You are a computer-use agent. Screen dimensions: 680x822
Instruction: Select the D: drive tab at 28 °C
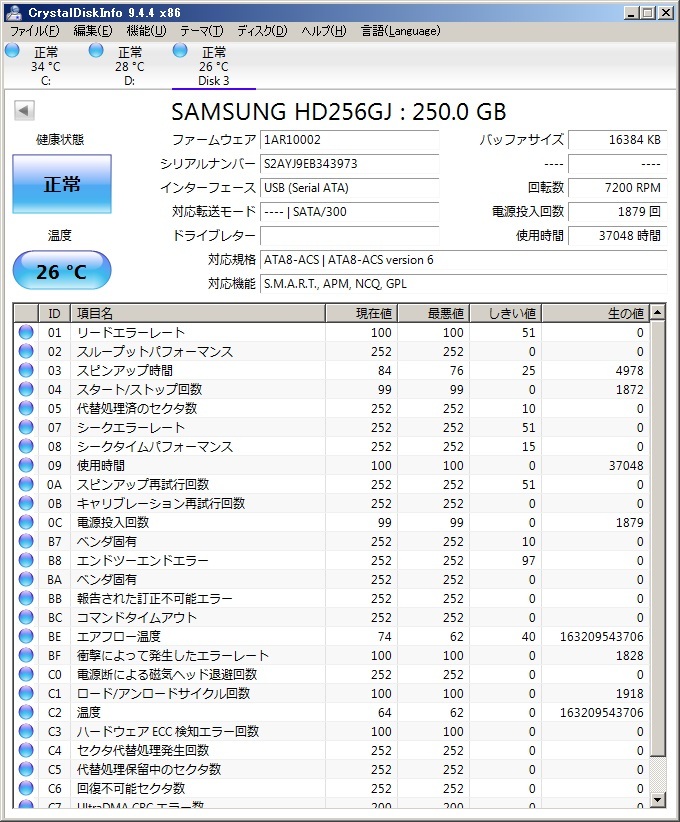[x=129, y=66]
